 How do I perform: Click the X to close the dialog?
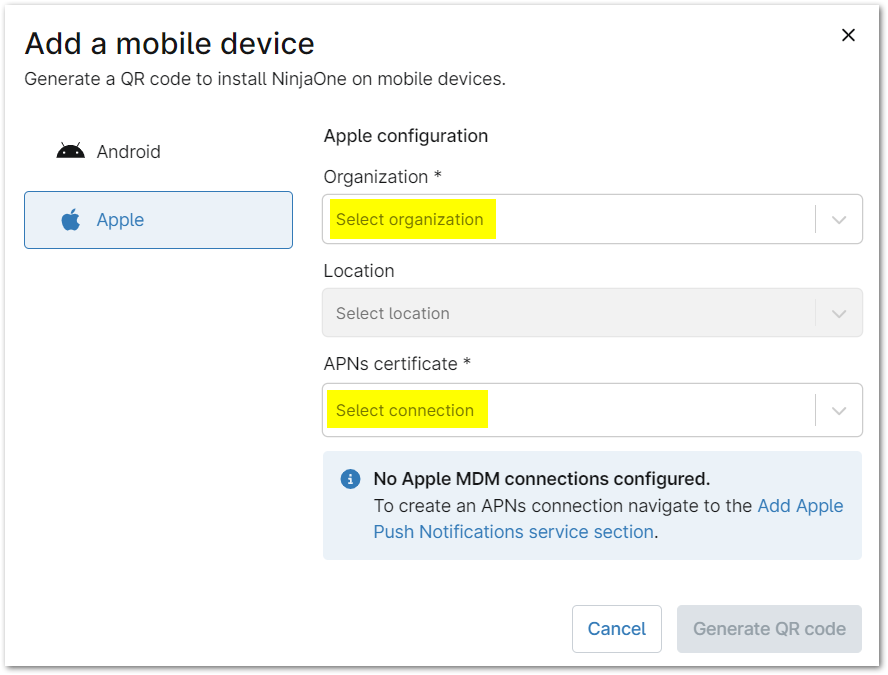pyautogui.click(x=848, y=34)
